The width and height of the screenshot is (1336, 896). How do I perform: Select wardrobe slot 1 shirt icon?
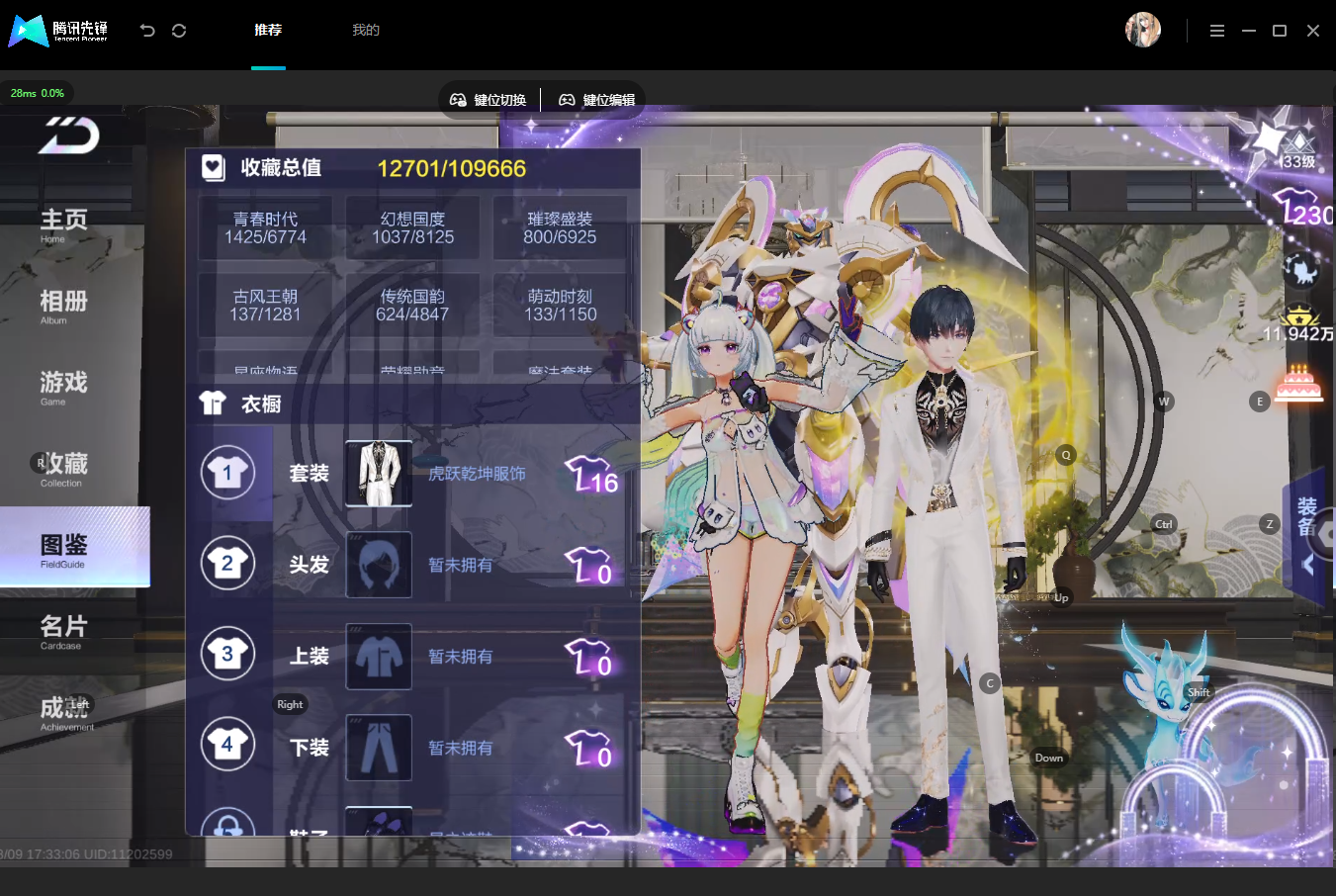[227, 473]
